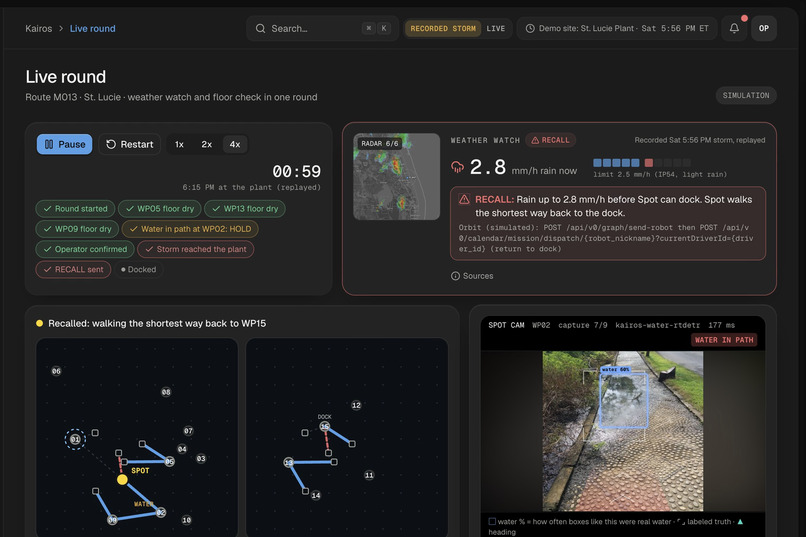The height and width of the screenshot is (537, 806).
Task: Select waypoint 03 on the left map
Action: tap(201, 458)
